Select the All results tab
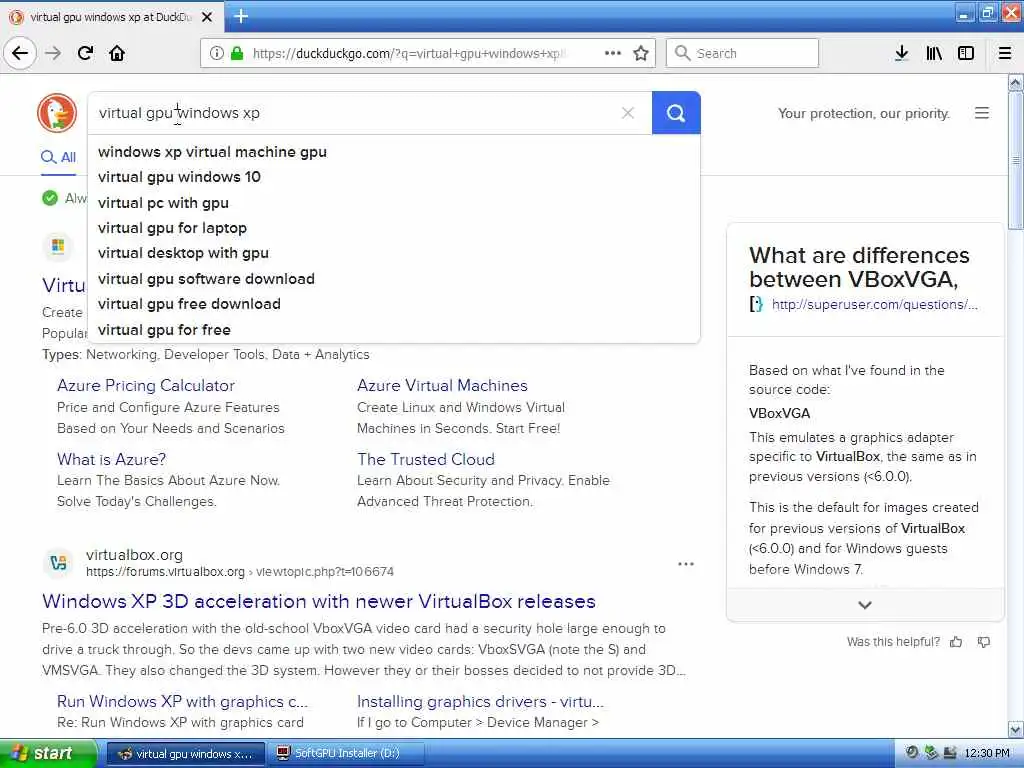This screenshot has height=768, width=1024. point(59,157)
